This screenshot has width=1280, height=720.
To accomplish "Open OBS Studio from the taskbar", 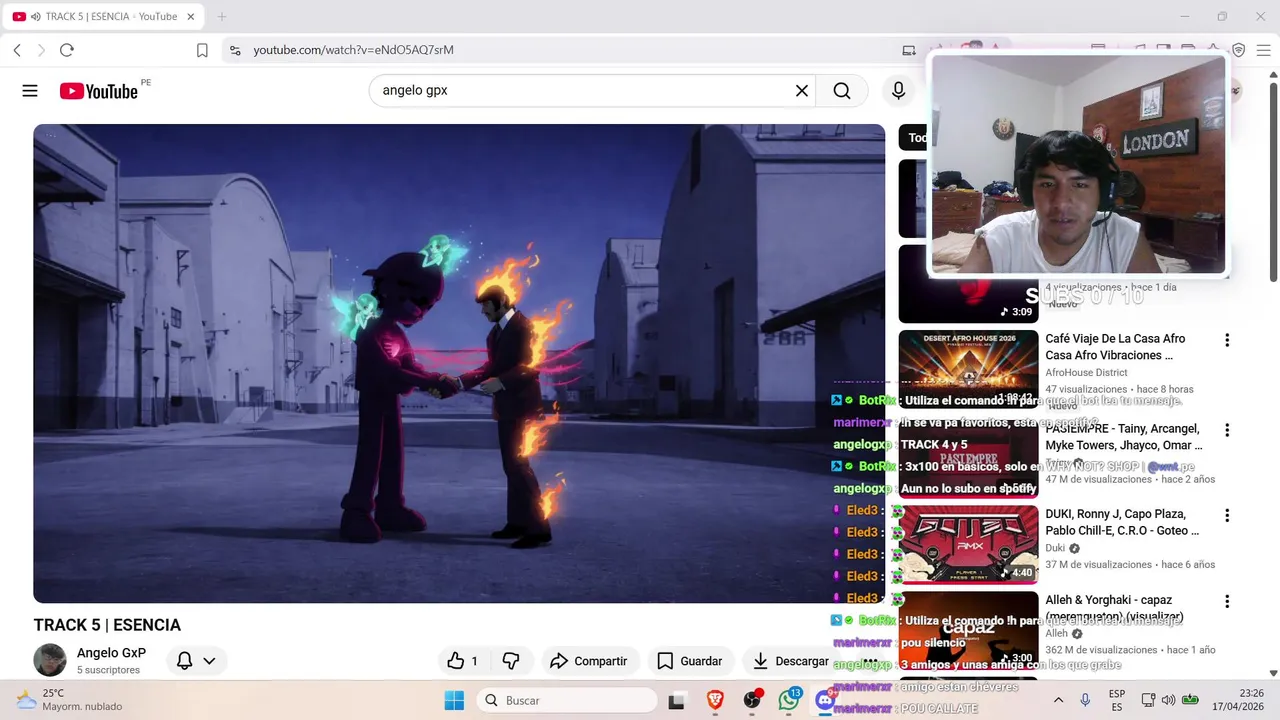I will pyautogui.click(x=752, y=701).
